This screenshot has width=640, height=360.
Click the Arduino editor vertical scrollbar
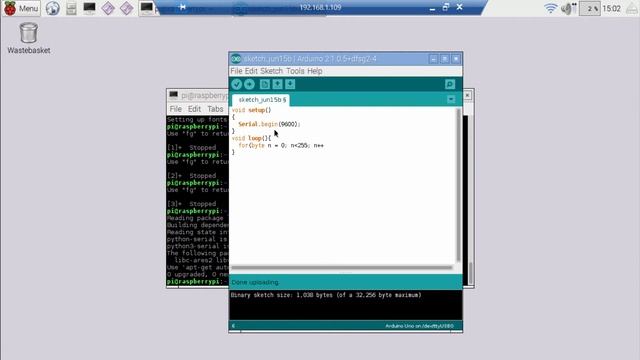pyautogui.click(x=458, y=186)
